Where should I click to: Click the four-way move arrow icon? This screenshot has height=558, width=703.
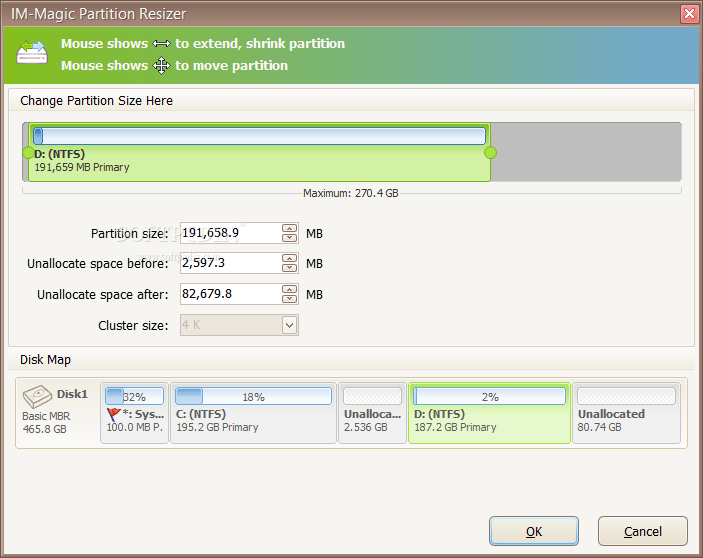pos(161,66)
